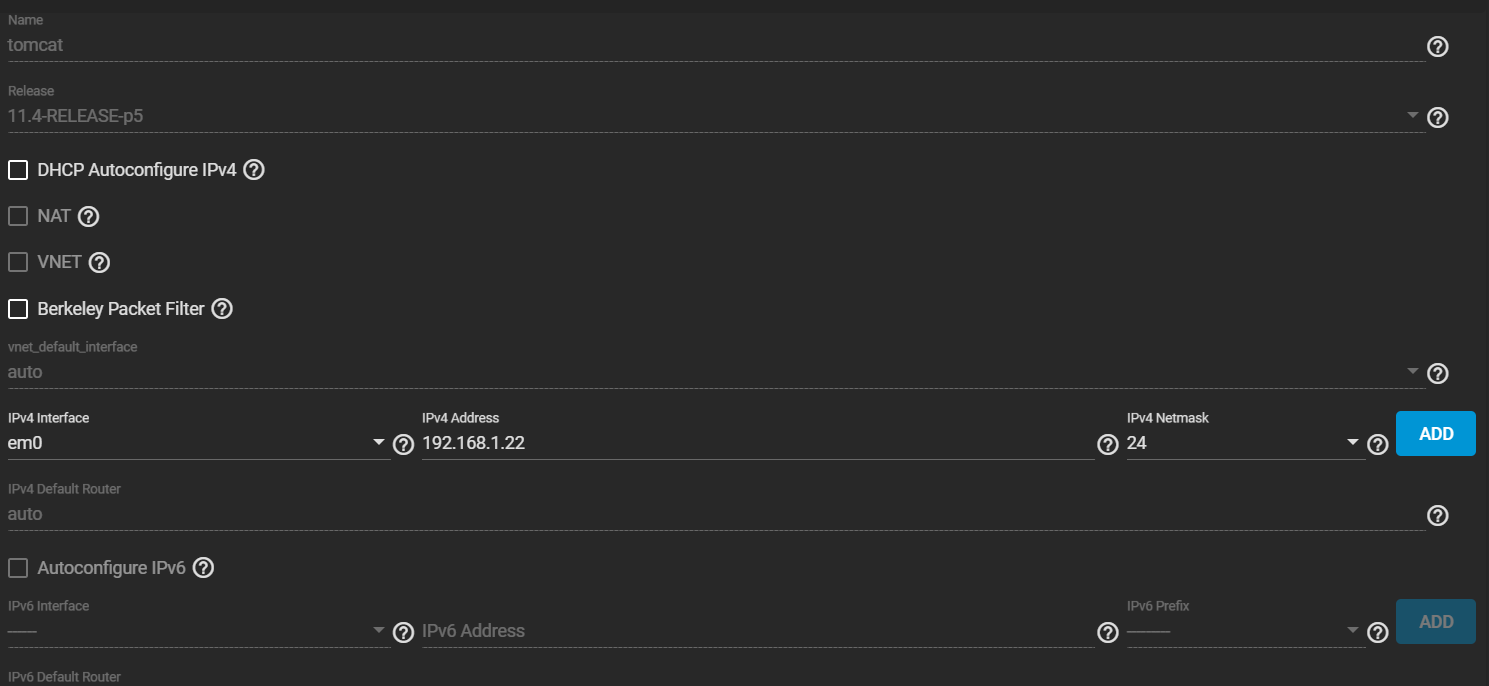This screenshot has height=686, width=1489.
Task: Show help tooltip for NAT option
Action: pyautogui.click(x=89, y=216)
